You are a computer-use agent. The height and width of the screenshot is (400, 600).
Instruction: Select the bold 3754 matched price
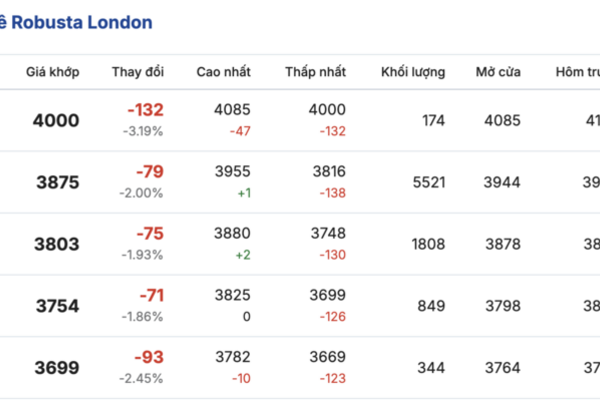point(55,306)
